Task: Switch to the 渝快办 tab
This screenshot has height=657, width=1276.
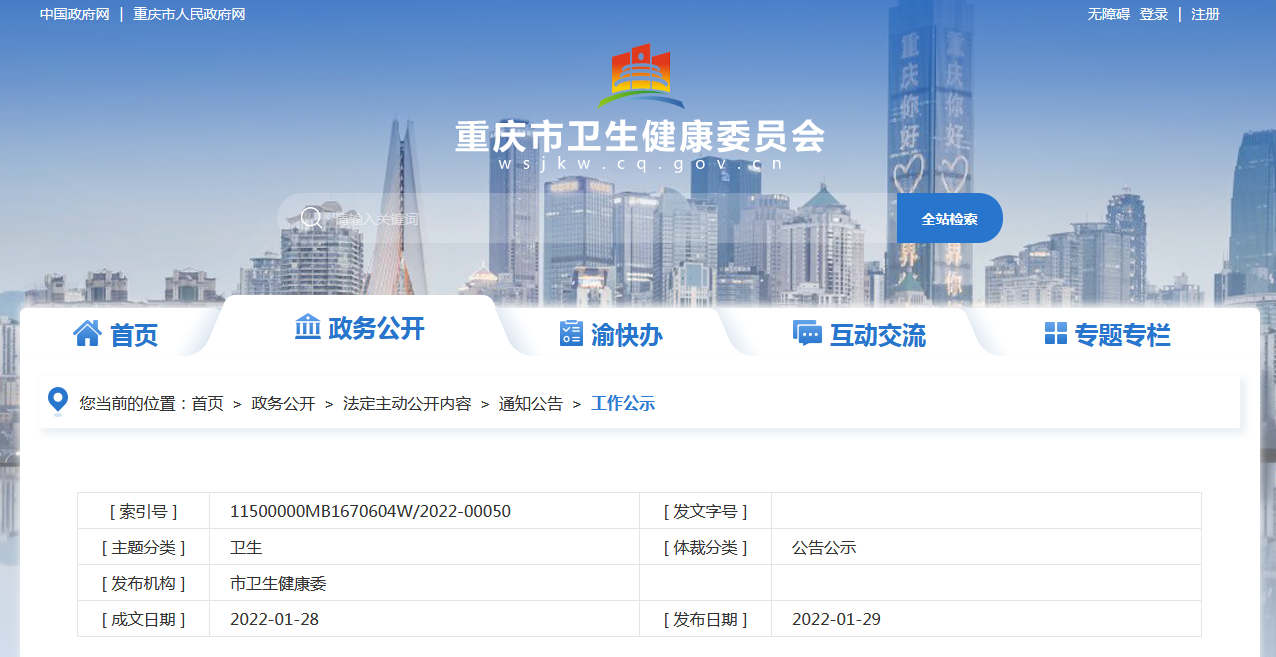Action: (x=626, y=335)
